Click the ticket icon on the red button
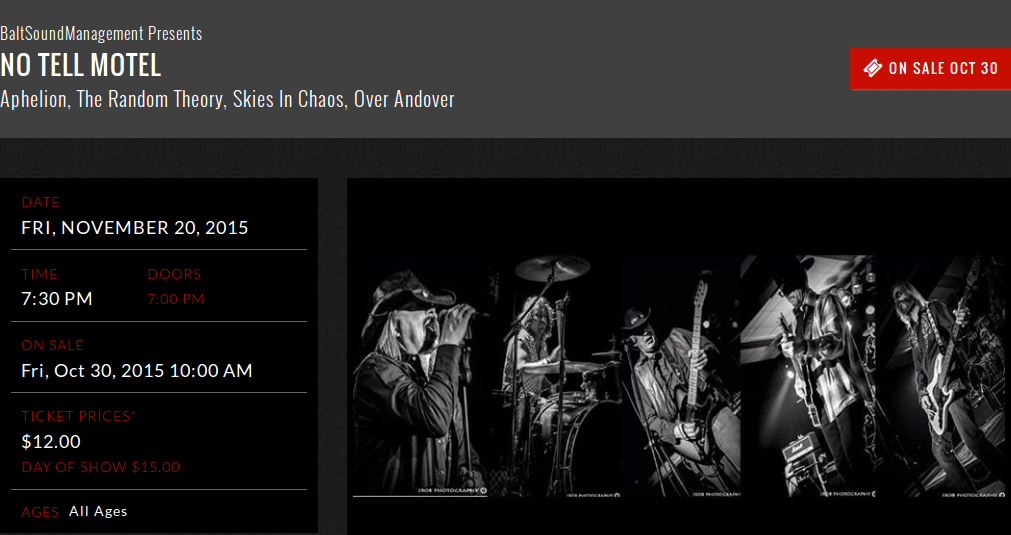1011x535 pixels. pyautogui.click(x=872, y=68)
